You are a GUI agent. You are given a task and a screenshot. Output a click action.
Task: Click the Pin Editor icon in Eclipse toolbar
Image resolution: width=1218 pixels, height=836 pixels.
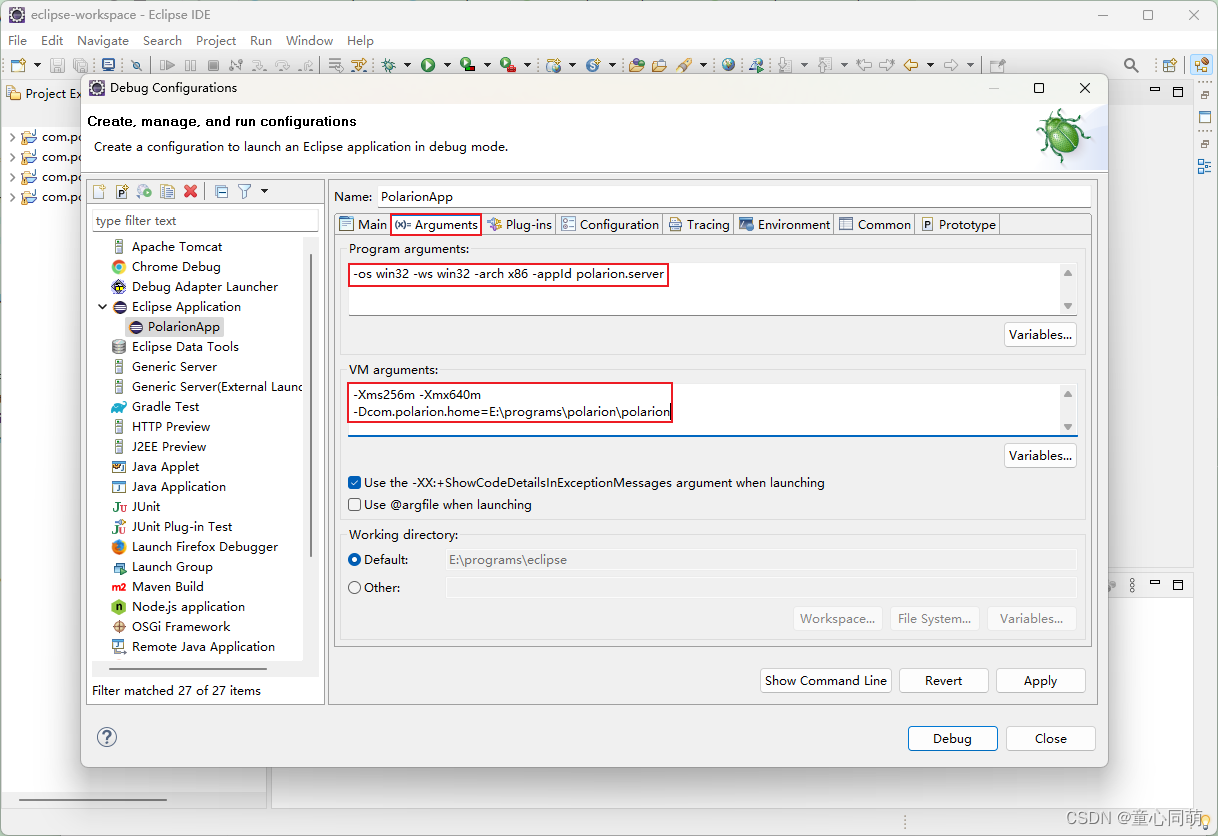997,65
